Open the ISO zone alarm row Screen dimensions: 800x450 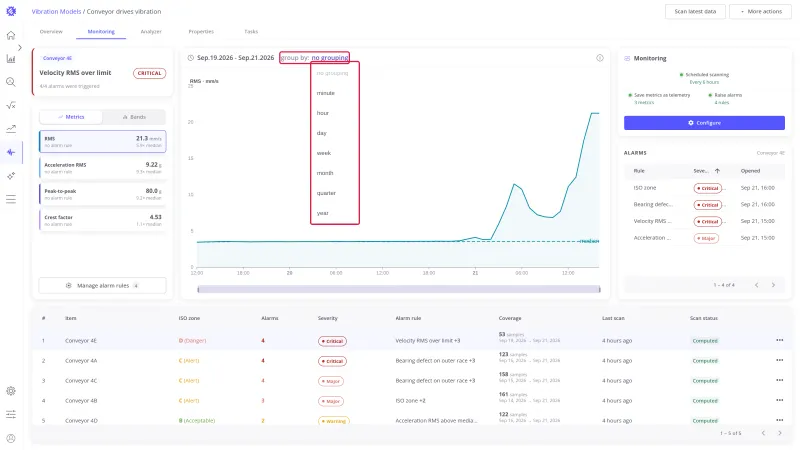click(x=704, y=188)
